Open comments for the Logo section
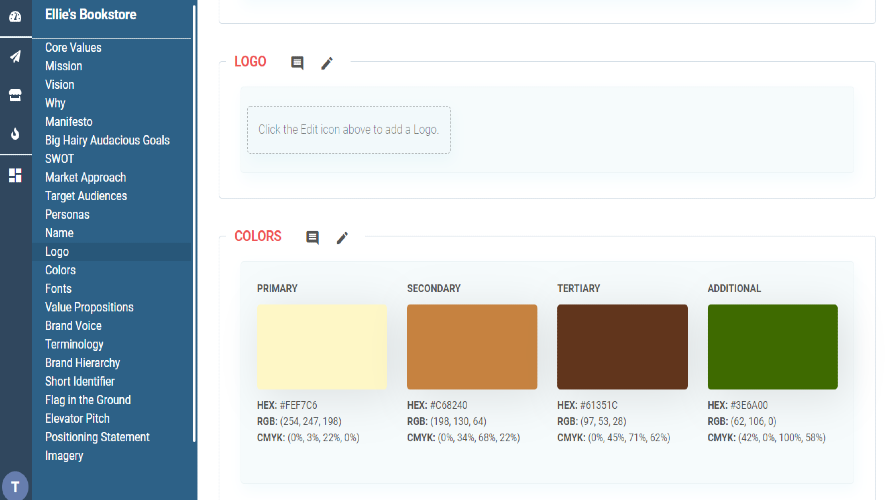This screenshot has width=890, height=500. [297, 63]
